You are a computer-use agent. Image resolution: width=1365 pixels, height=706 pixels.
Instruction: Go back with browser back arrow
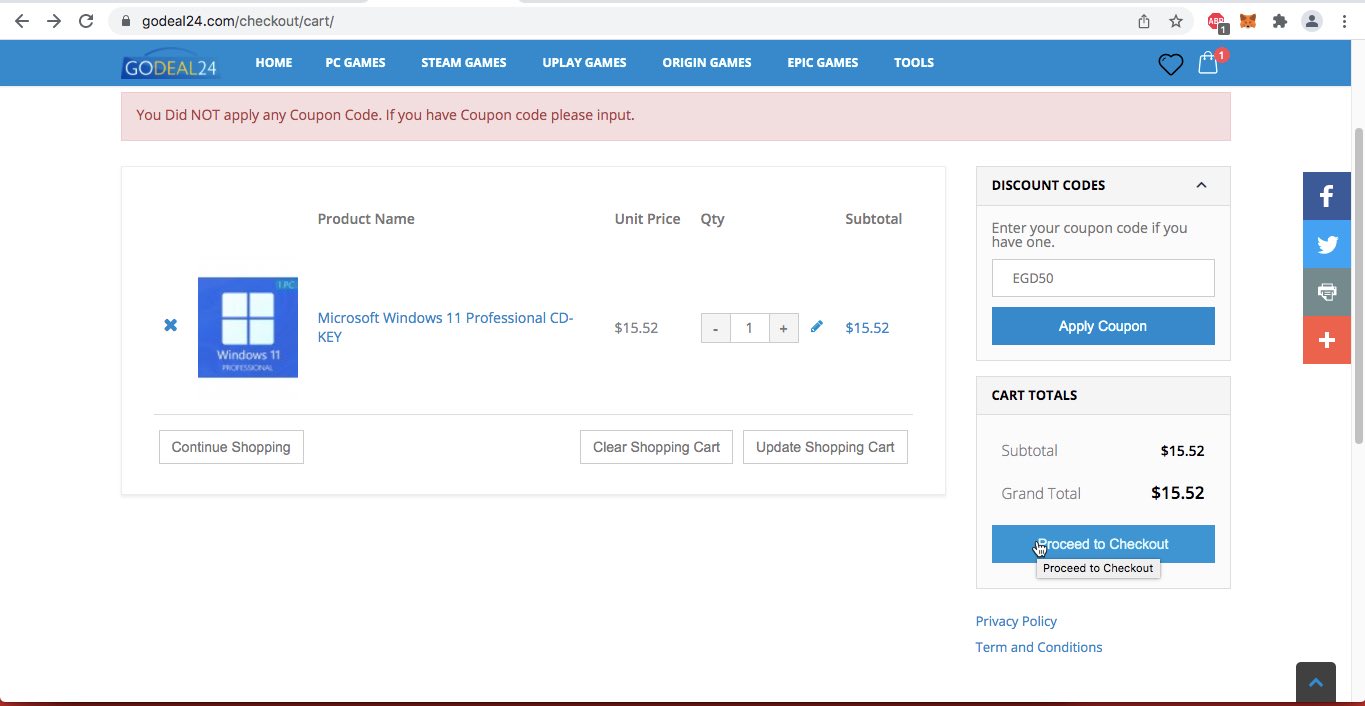21,21
